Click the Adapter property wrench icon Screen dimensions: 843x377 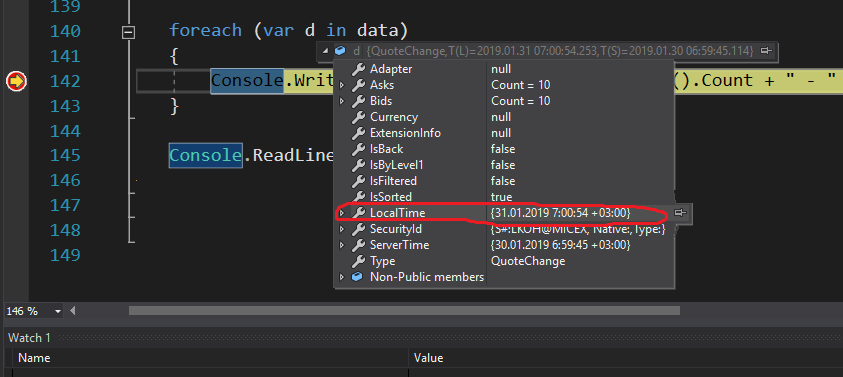[x=358, y=69]
